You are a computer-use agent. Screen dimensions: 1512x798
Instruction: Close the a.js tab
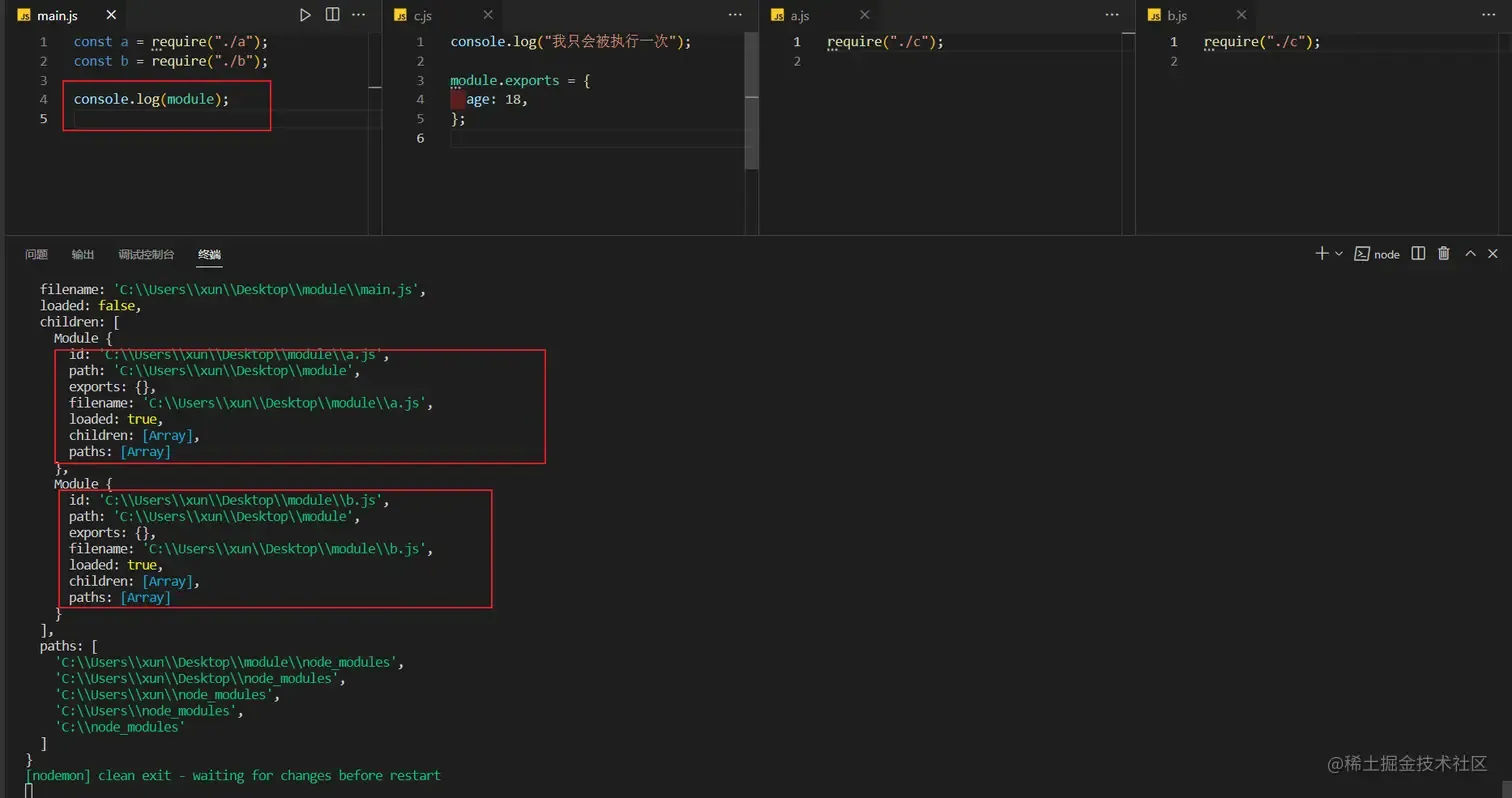coord(865,15)
